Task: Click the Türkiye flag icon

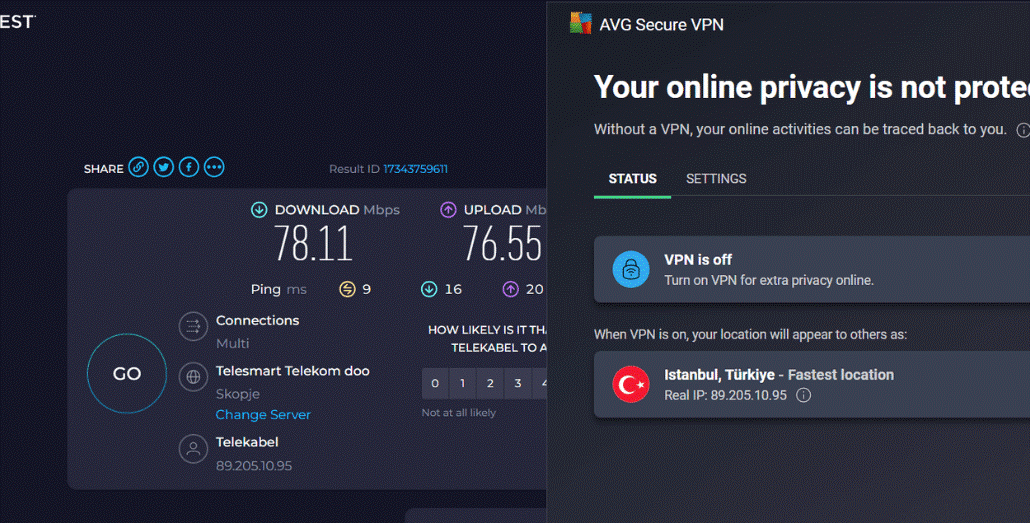Action: (631, 384)
